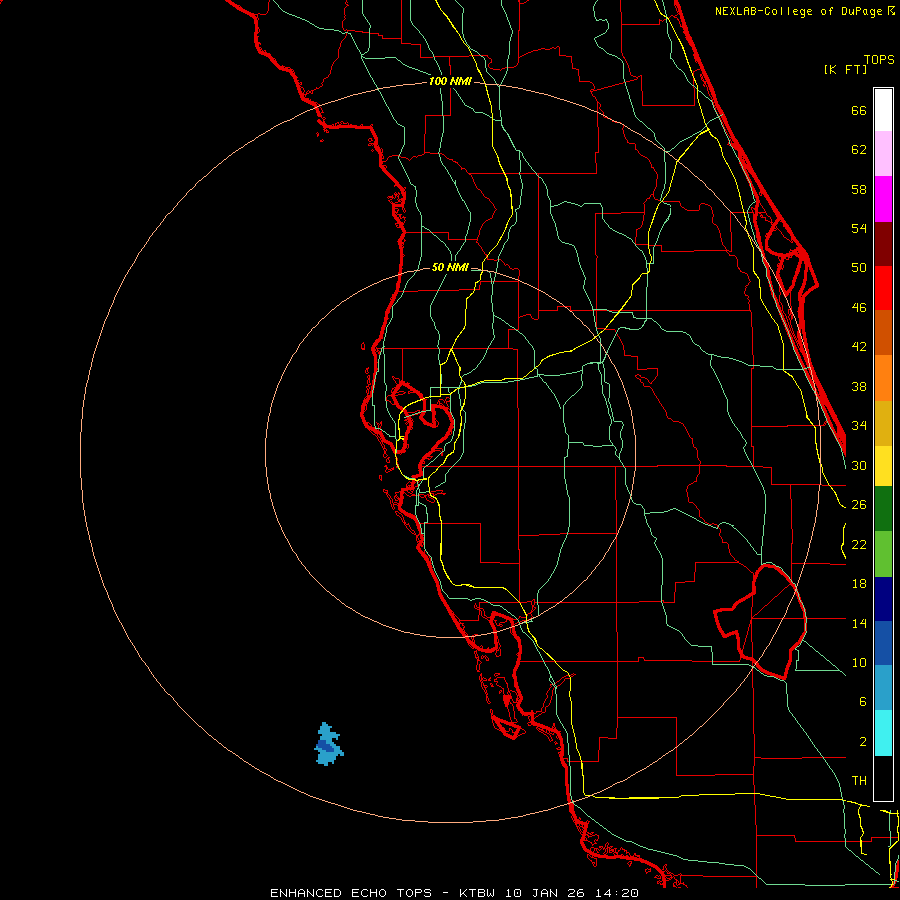The width and height of the screenshot is (900, 900).
Task: Click the 62 label on the tops scale
Action: click(859, 150)
